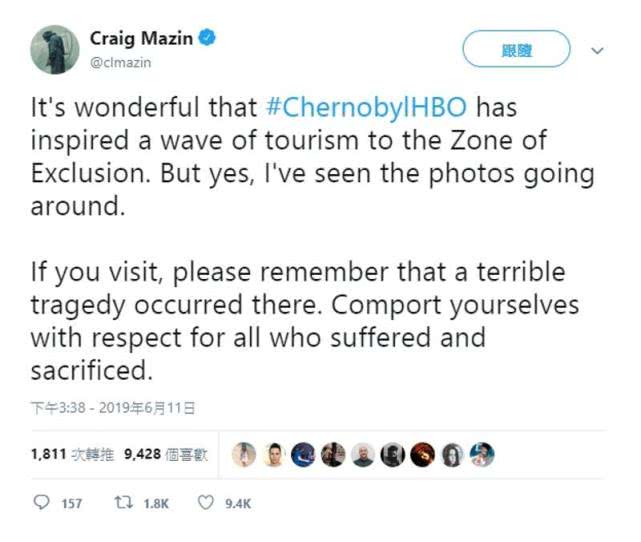The image size is (641, 542).
Task: View the 1,811 retweets list
Action: 73,454
